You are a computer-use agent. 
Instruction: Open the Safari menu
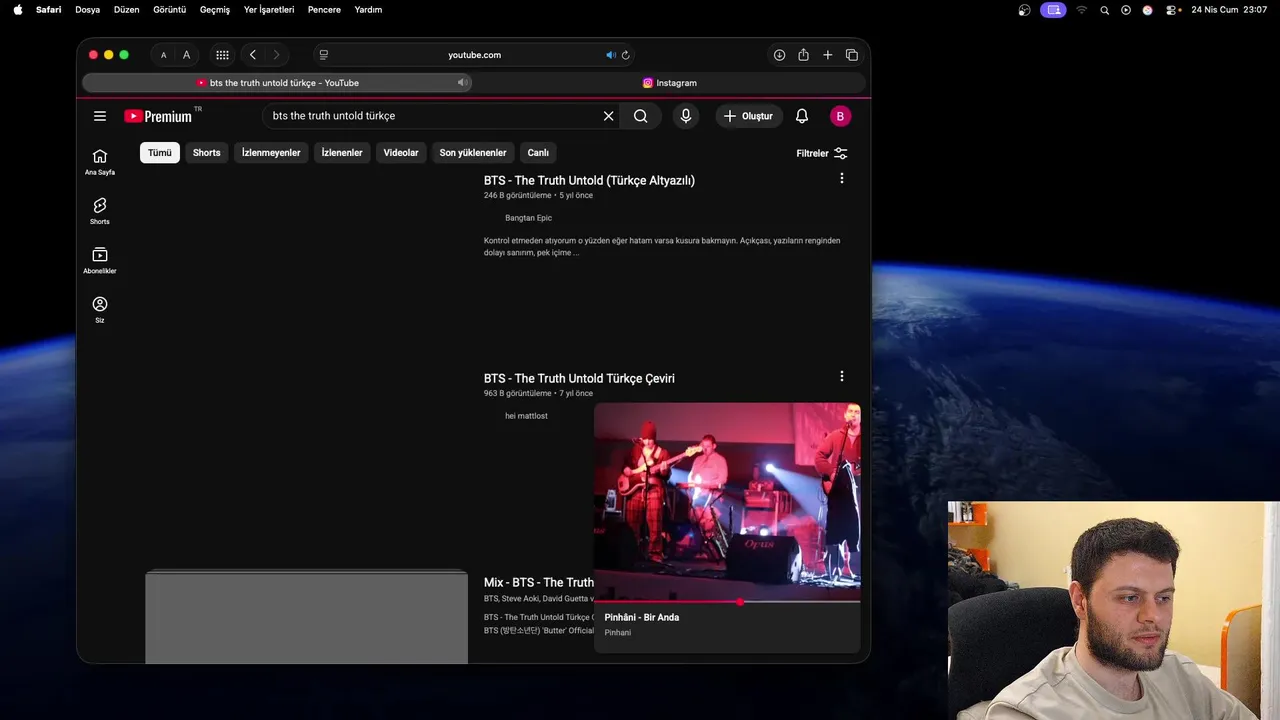pos(48,10)
